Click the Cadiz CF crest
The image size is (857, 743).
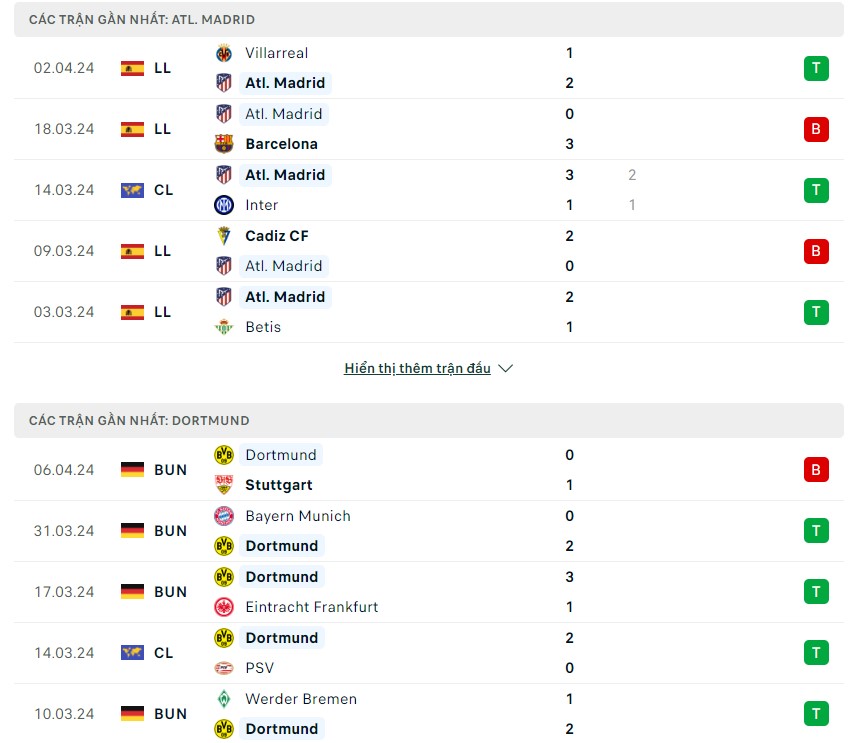[225, 236]
